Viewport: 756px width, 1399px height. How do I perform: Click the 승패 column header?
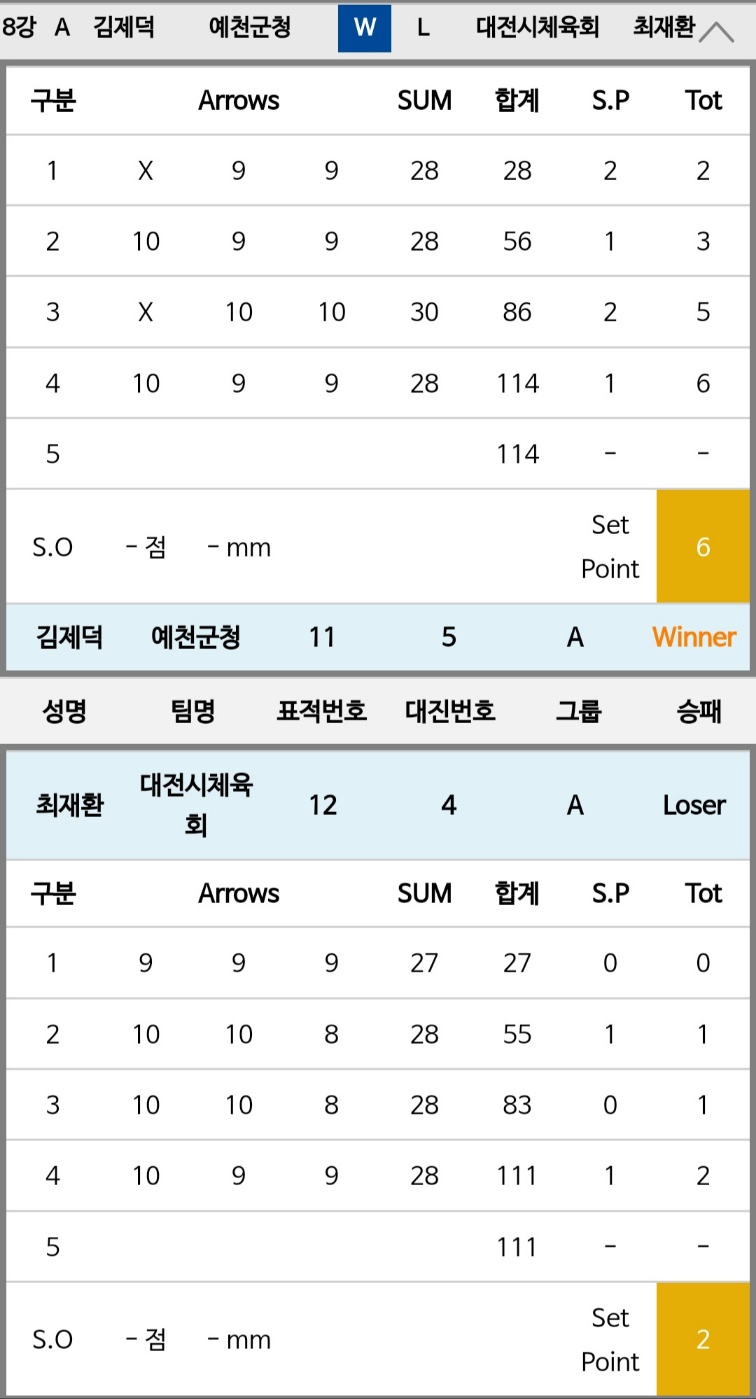tap(699, 711)
